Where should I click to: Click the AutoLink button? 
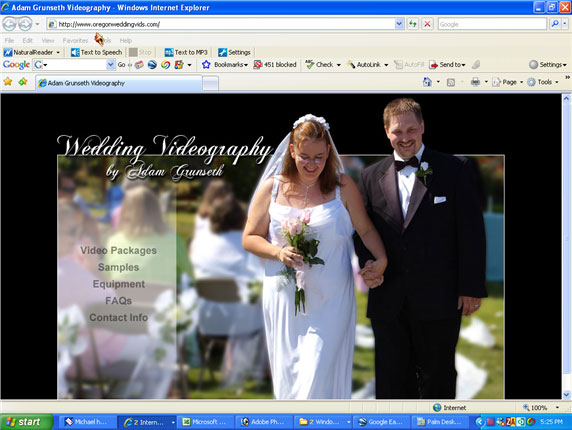[367, 65]
